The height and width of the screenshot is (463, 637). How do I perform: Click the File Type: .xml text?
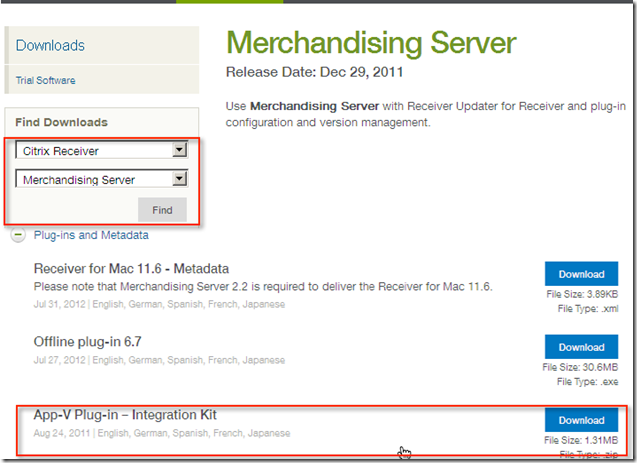(x=588, y=309)
